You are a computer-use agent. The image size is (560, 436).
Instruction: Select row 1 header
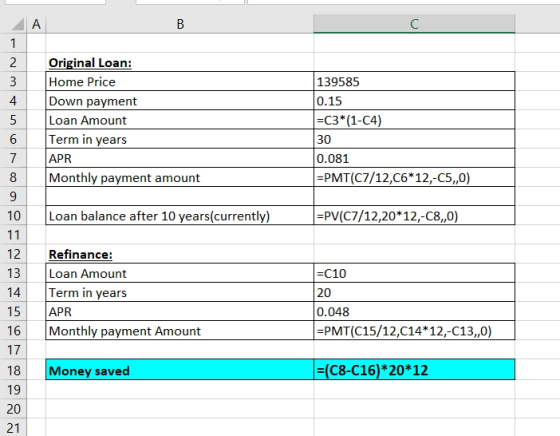13,43
